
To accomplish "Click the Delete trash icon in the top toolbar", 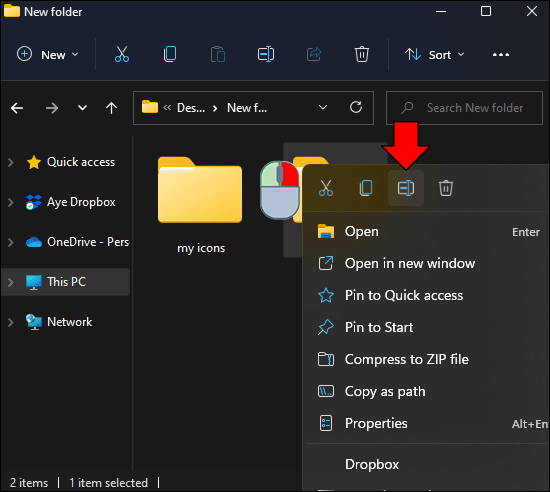I will click(x=362, y=54).
